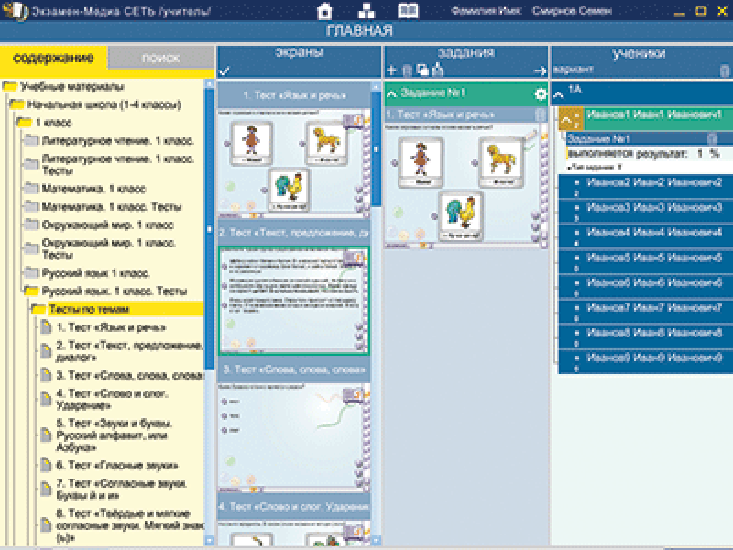Open test preview thumbnail inside Задание №1

pyautogui.click(x=466, y=185)
